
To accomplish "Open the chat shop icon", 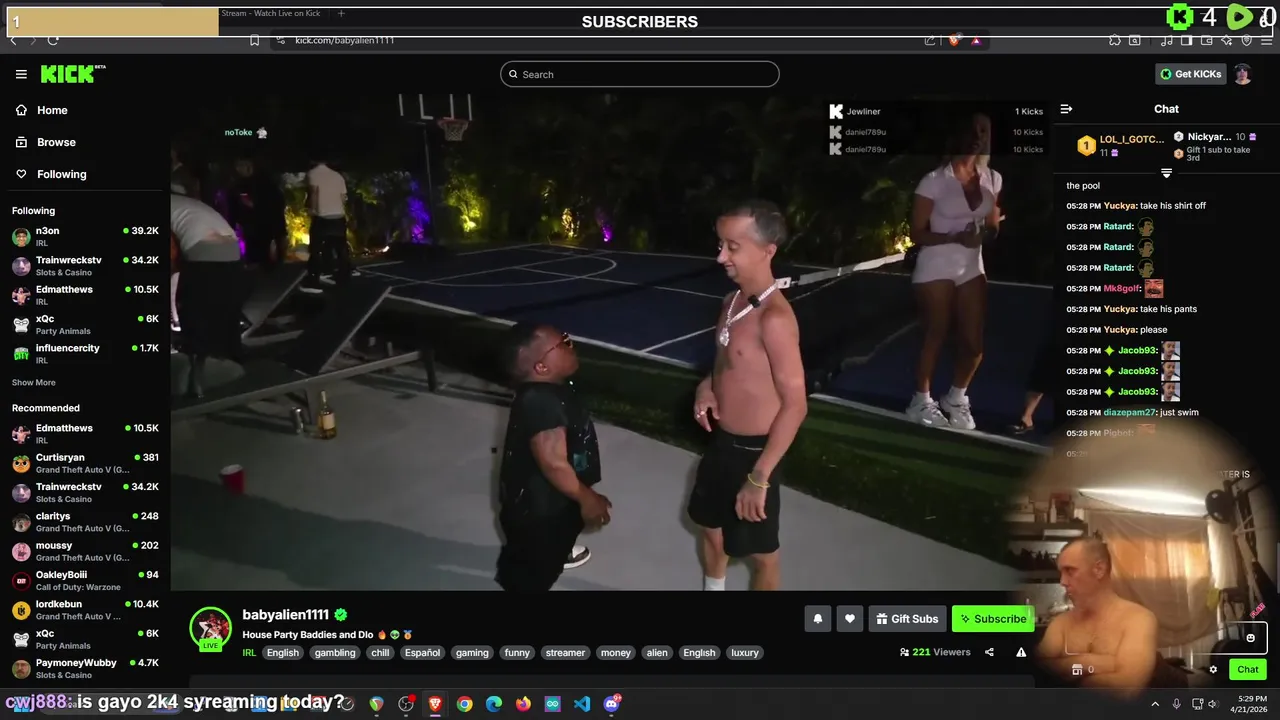I will click(x=1077, y=669).
